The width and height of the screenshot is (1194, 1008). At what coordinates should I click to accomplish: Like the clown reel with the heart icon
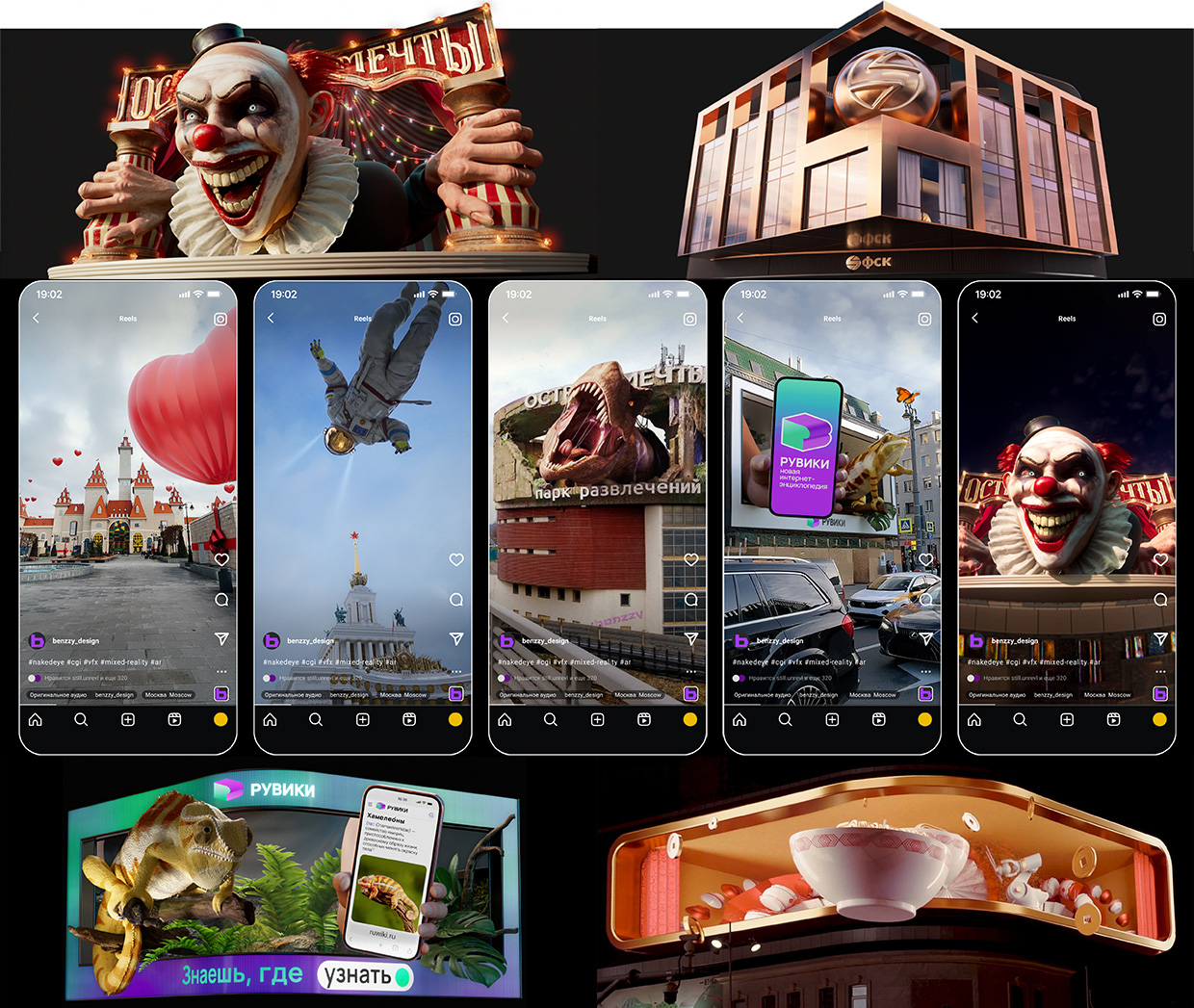[1160, 559]
